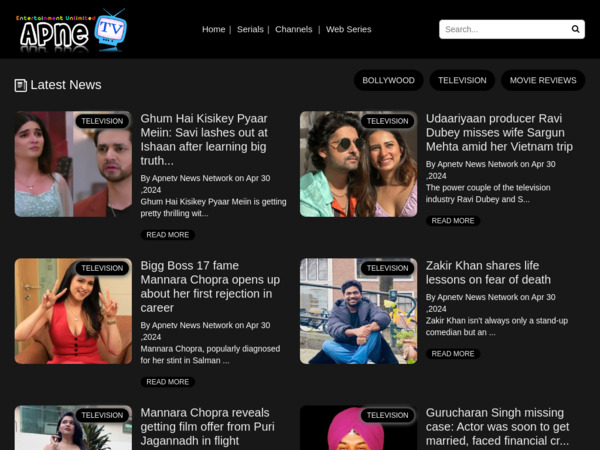This screenshot has width=600, height=450.
Task: Click Television tag on Mannara red dress image
Action: pyautogui.click(x=102, y=268)
